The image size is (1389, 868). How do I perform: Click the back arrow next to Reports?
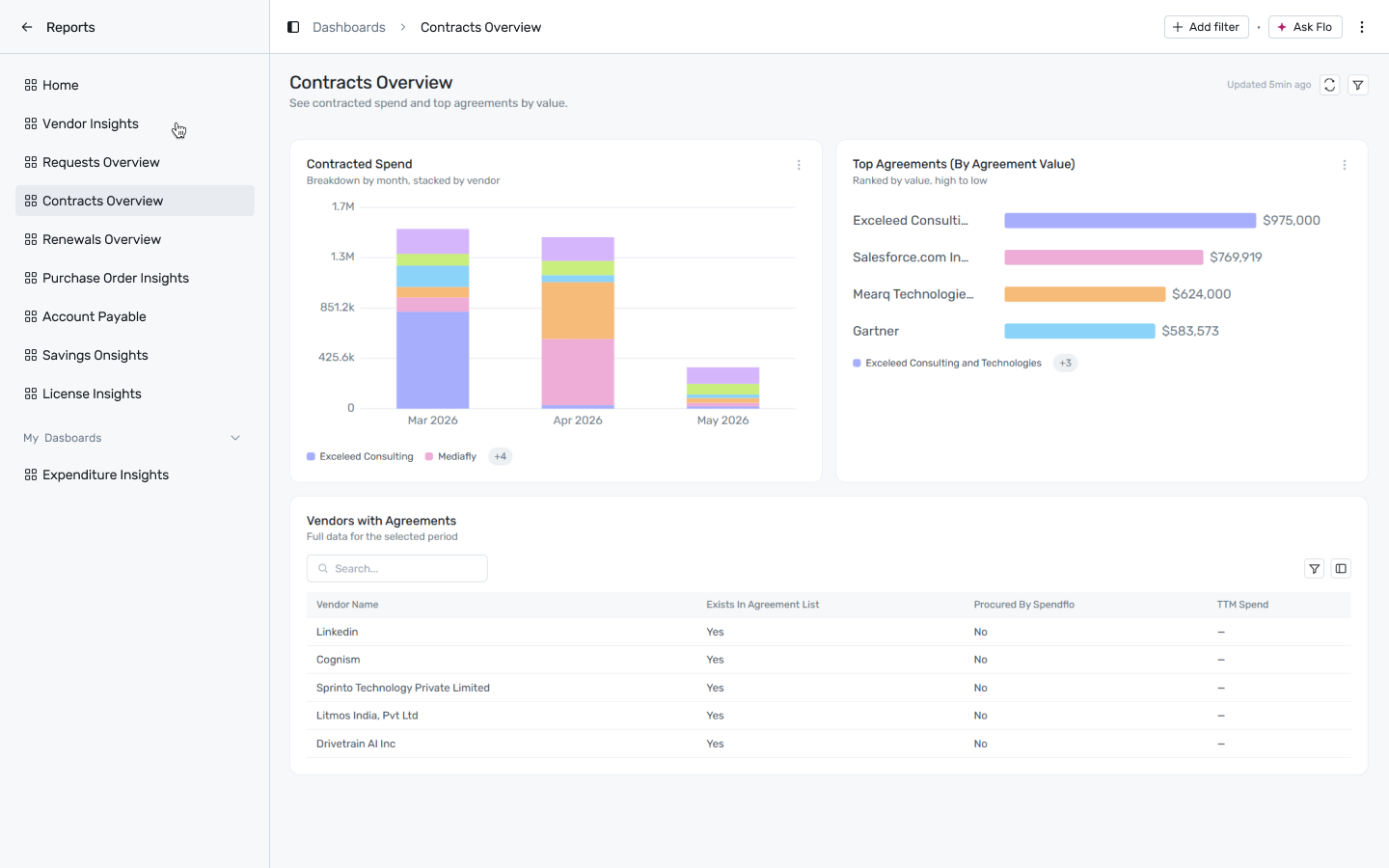[x=27, y=27]
